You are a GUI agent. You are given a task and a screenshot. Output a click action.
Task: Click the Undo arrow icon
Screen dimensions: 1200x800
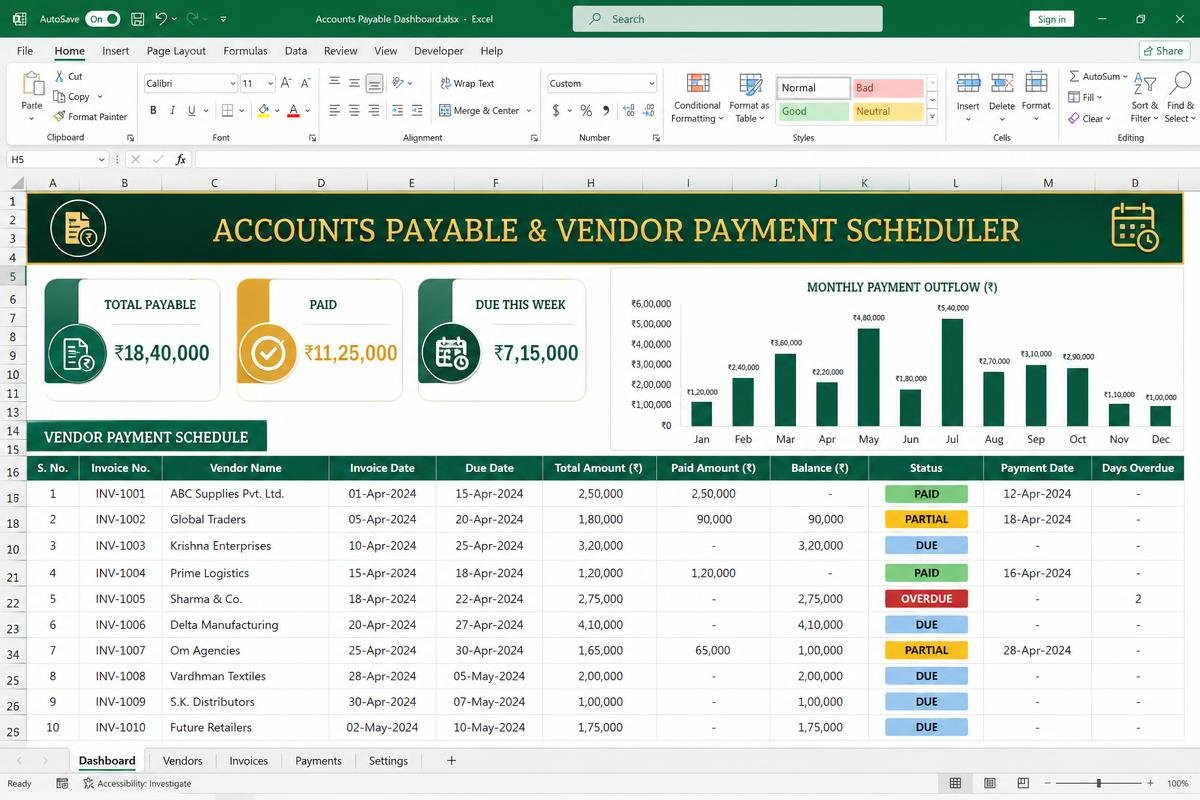point(161,19)
